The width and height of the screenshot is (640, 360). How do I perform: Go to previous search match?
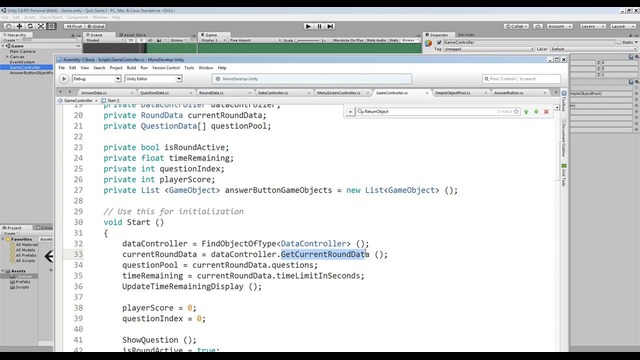click(526, 111)
